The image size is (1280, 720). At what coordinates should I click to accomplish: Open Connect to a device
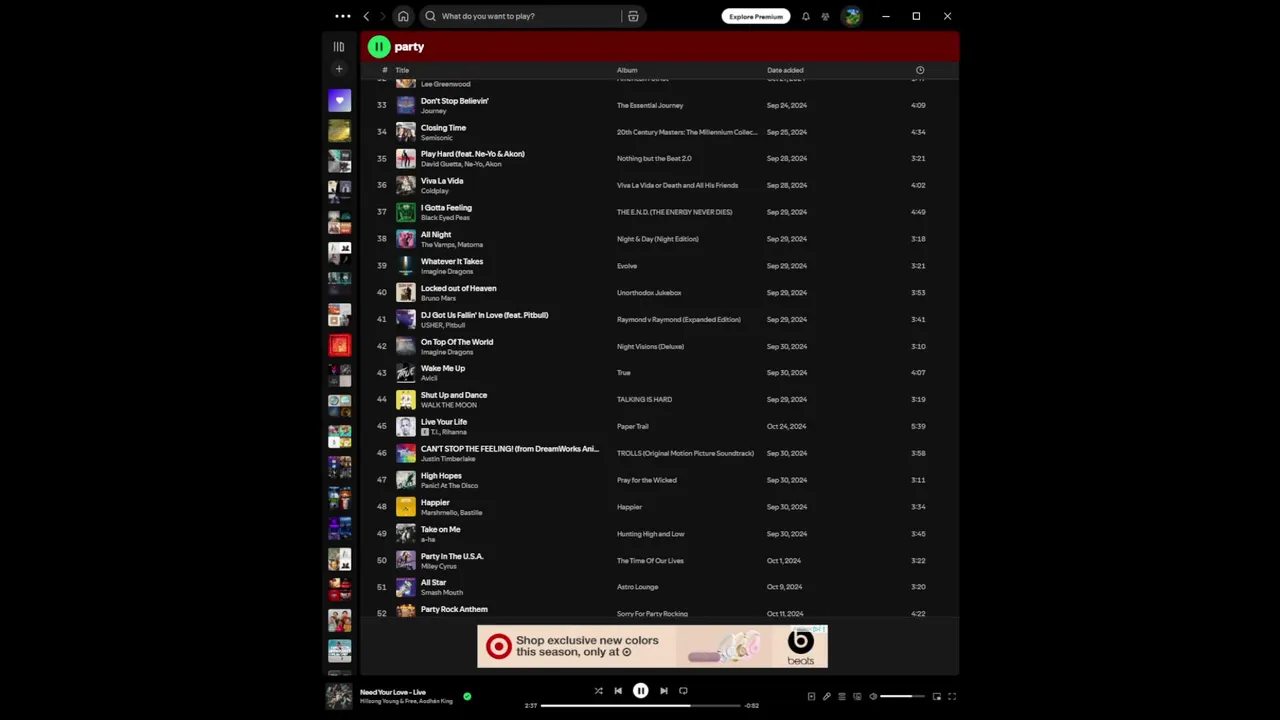(857, 696)
